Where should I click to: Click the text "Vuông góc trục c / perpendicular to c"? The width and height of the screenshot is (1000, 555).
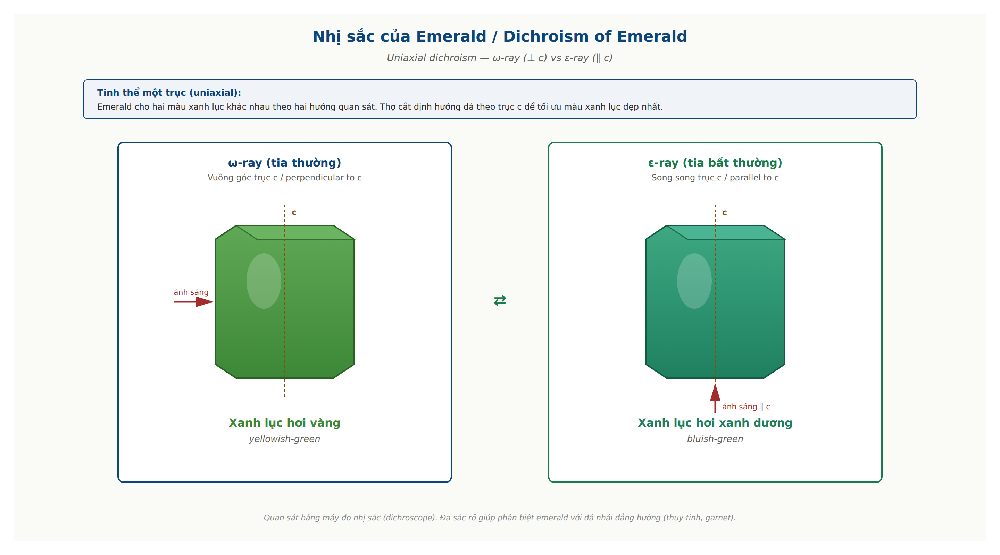pos(284,177)
